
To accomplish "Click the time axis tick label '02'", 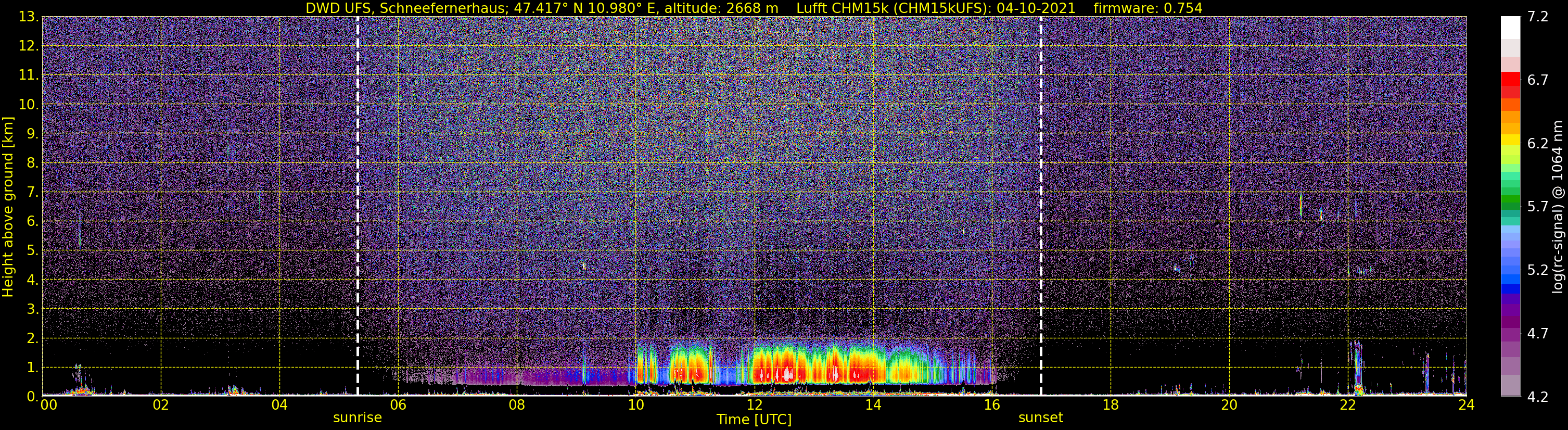I will click(x=161, y=405).
